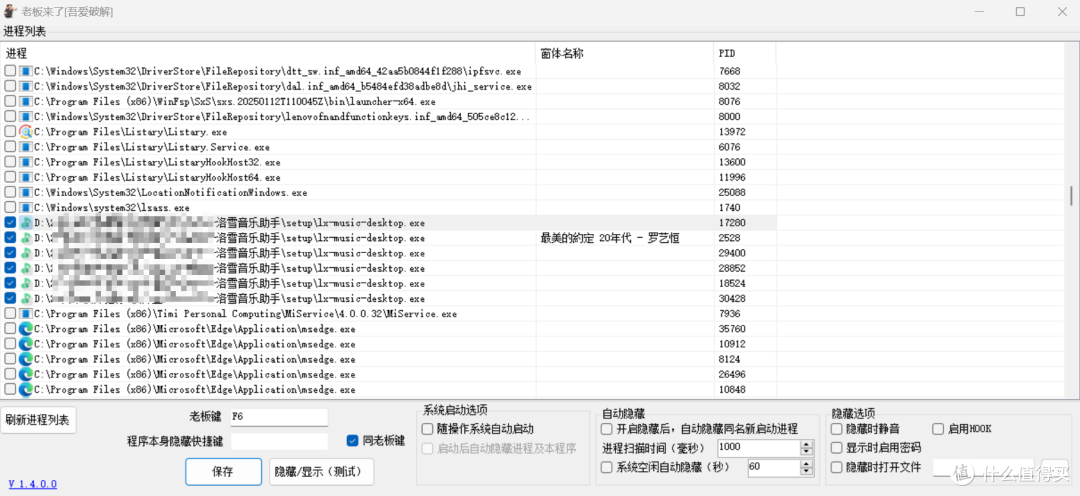
Task: Tick the 隐藏时打开文件 checkbox
Action: [x=836, y=467]
